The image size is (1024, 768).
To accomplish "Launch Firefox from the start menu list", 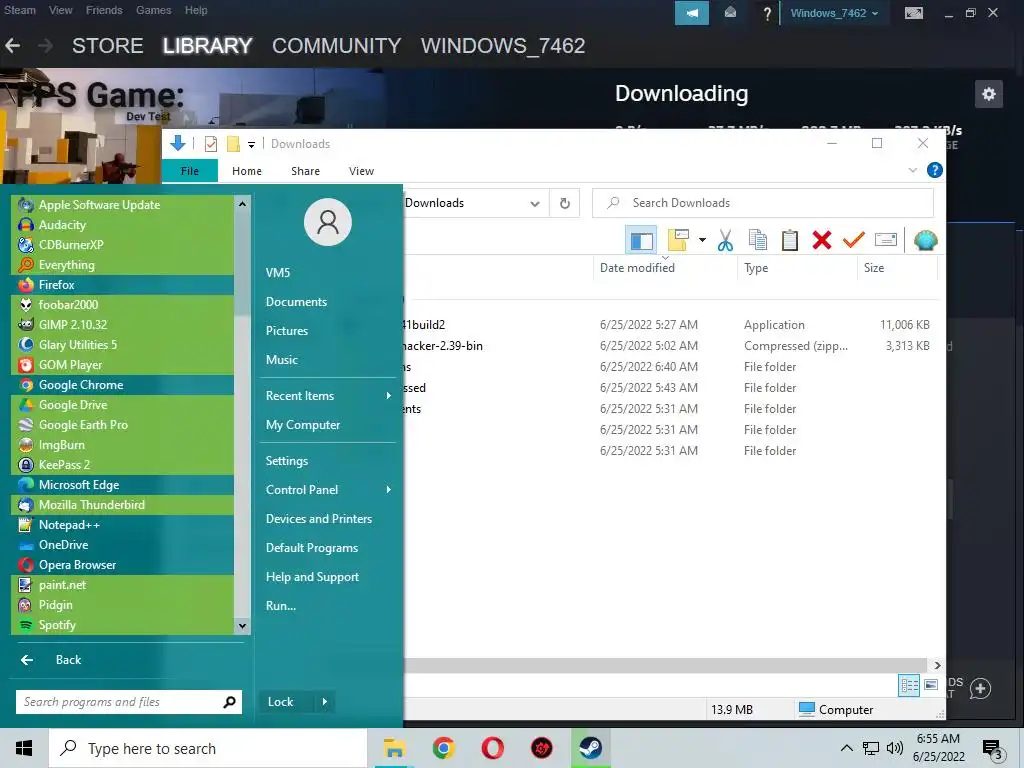I will pos(123,285).
